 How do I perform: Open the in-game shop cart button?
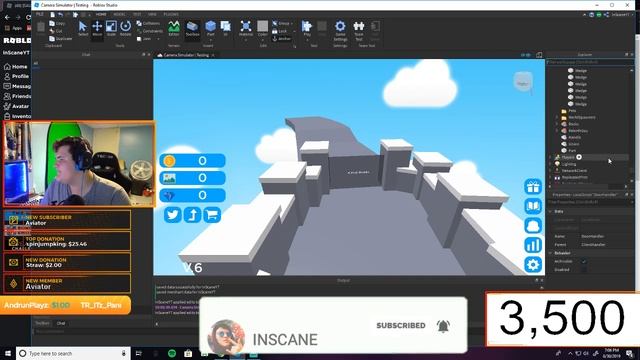(x=212, y=215)
